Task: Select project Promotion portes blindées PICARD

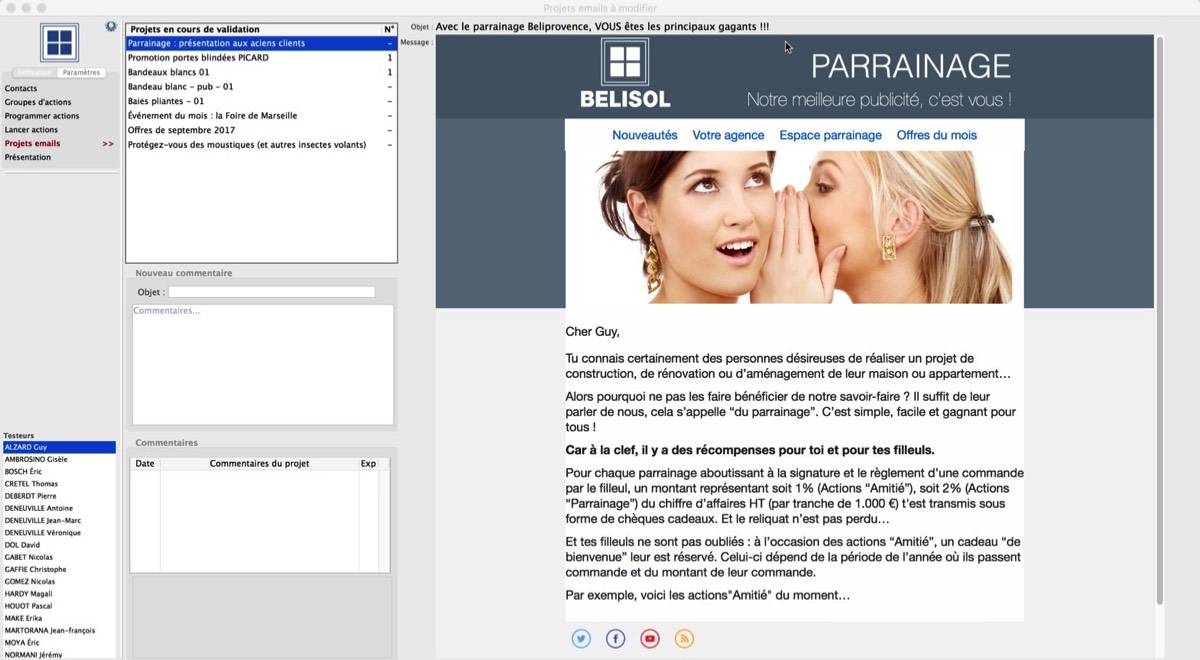Action: pos(198,58)
